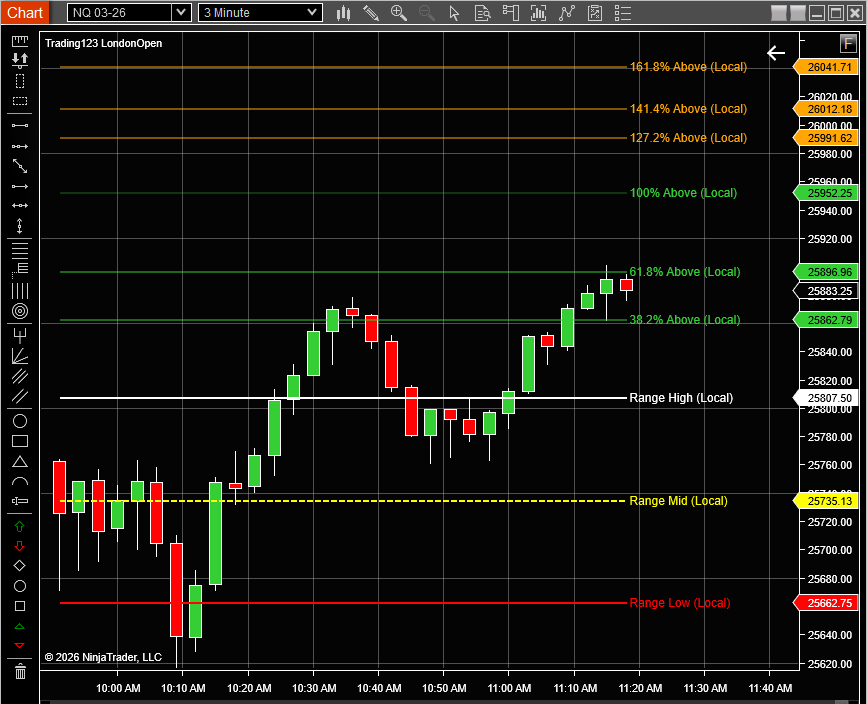Viewport: 867px width, 704px height.
Task: Open the bar type chart style icon
Action: click(x=343, y=13)
